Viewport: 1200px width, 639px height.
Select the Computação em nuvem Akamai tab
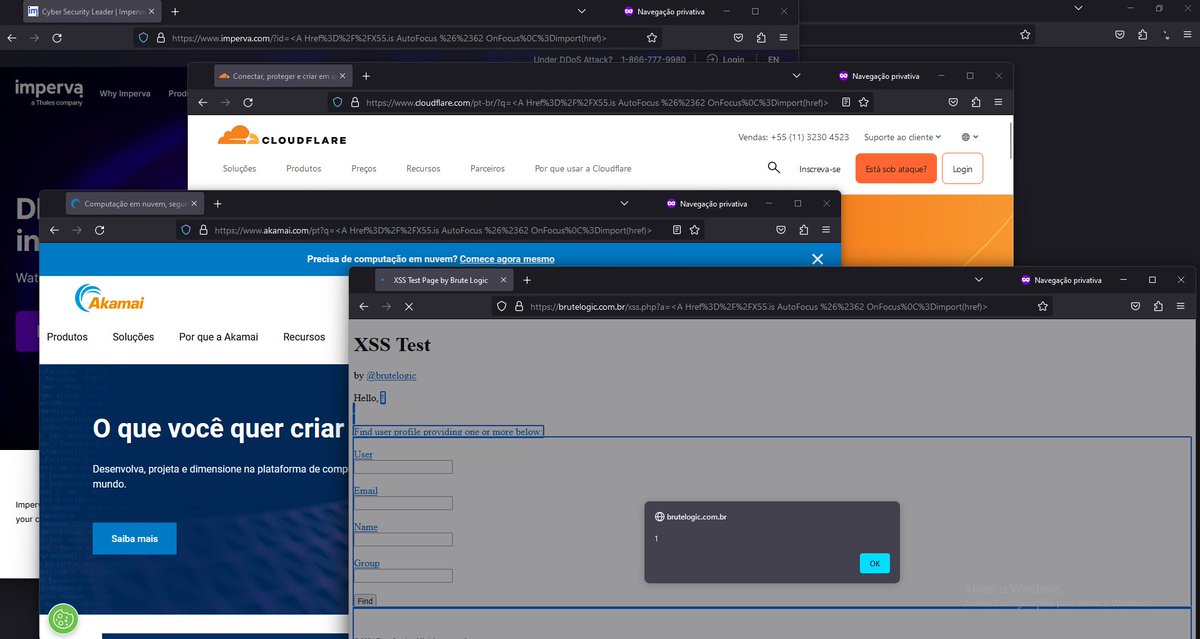[x=135, y=203]
